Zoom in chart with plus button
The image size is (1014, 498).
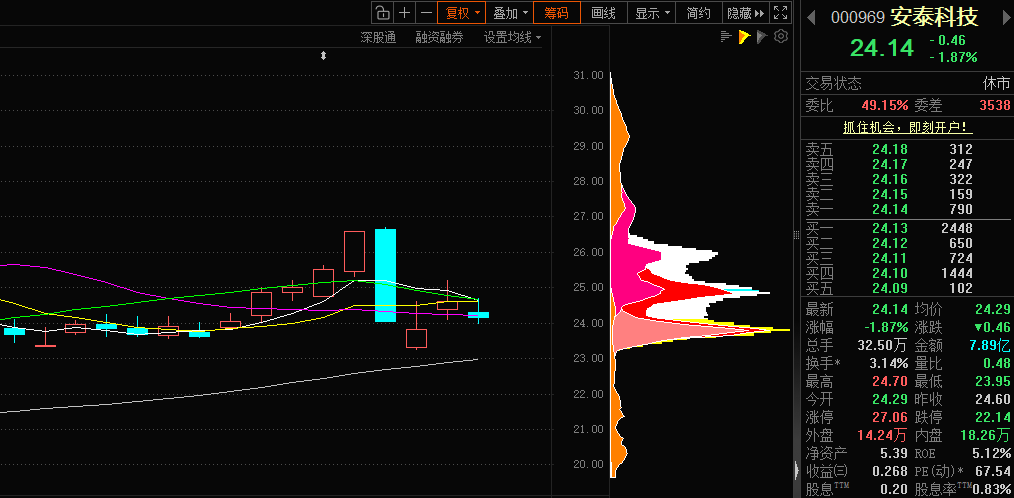pos(404,12)
